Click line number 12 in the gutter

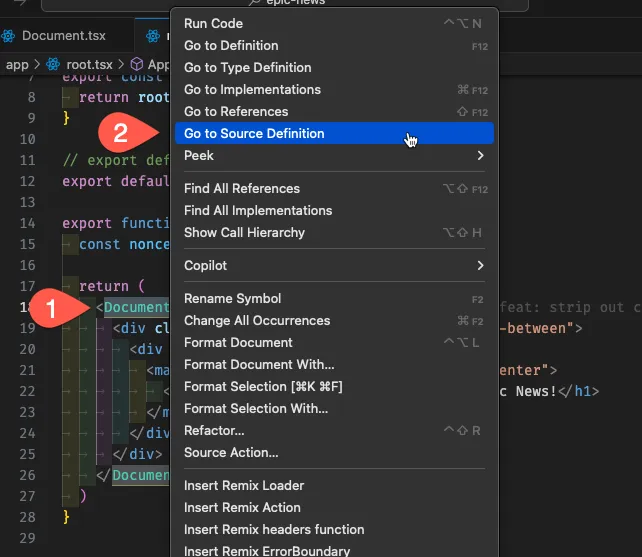(x=27, y=181)
